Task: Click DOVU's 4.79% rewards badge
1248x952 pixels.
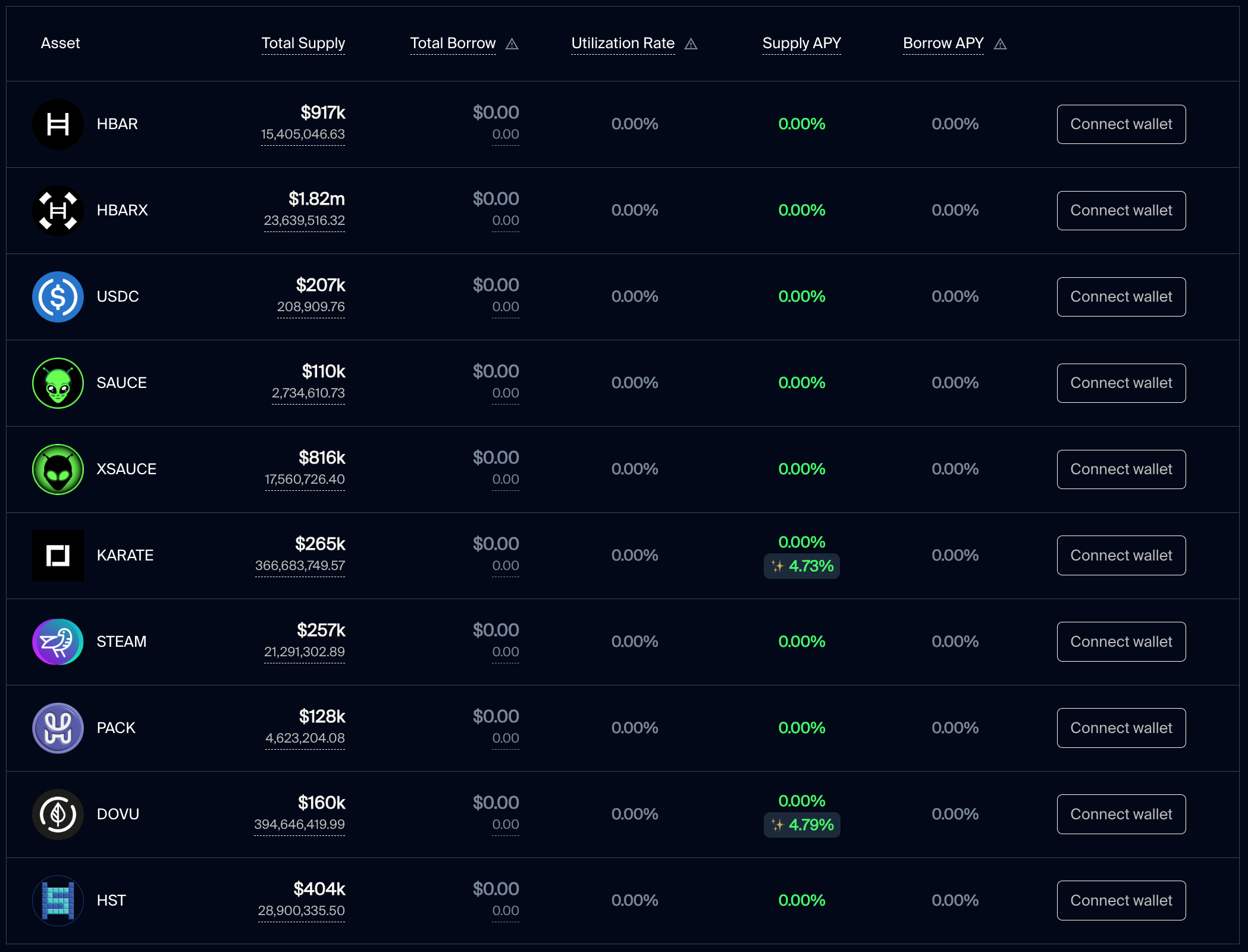Action: pos(802,825)
